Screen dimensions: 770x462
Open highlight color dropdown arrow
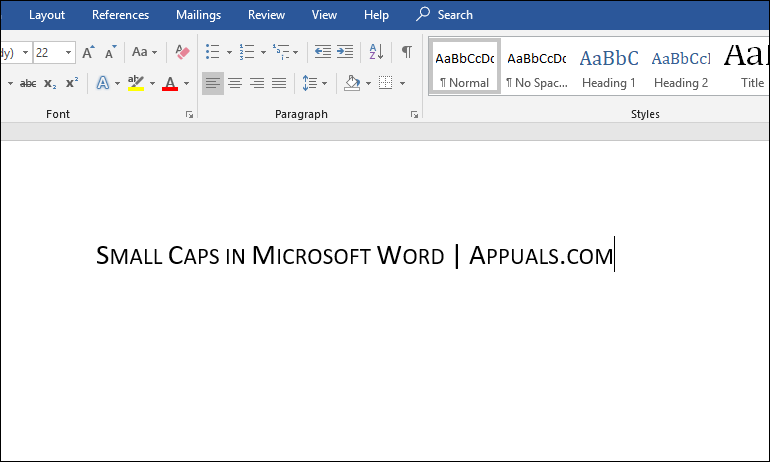tap(152, 83)
